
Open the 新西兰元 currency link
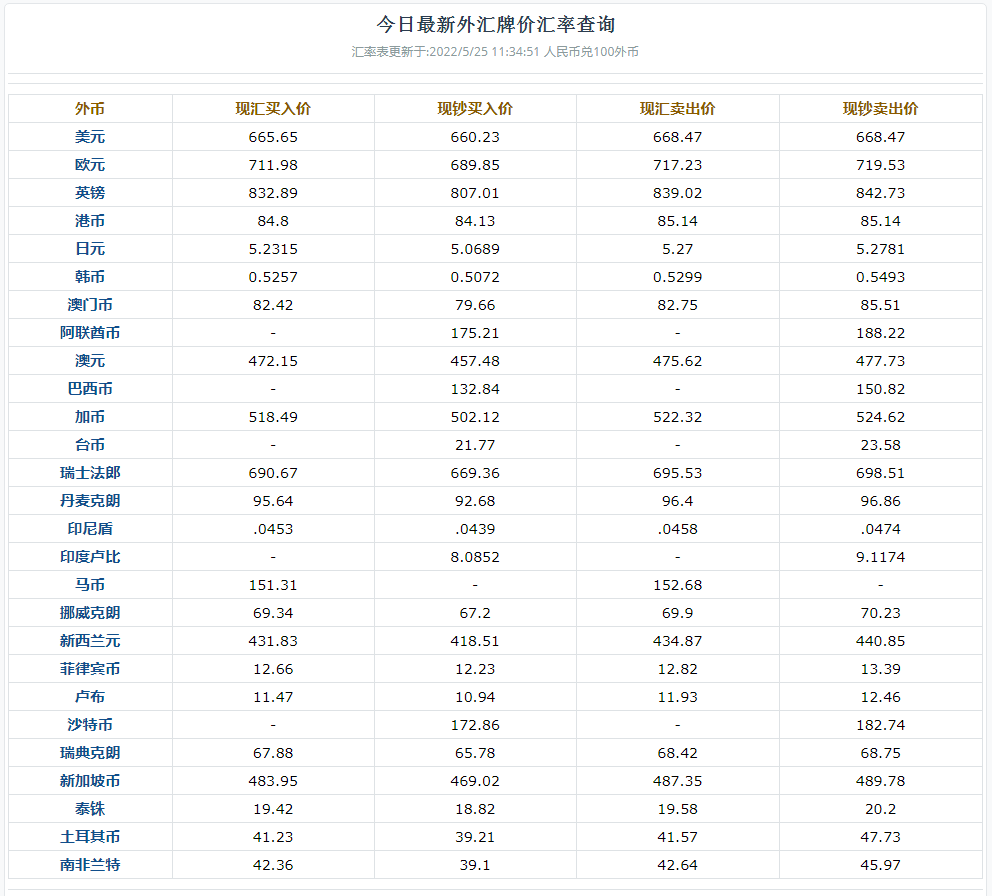pyautogui.click(x=90, y=640)
